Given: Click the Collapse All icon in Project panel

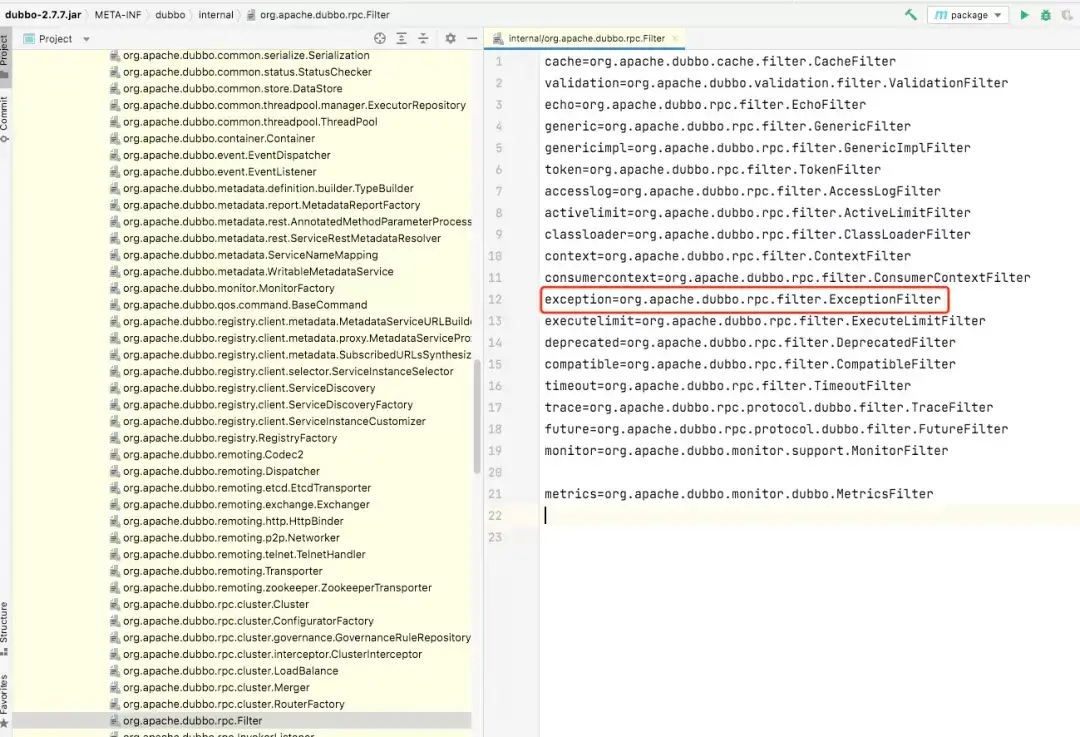Looking at the screenshot, I should point(423,39).
